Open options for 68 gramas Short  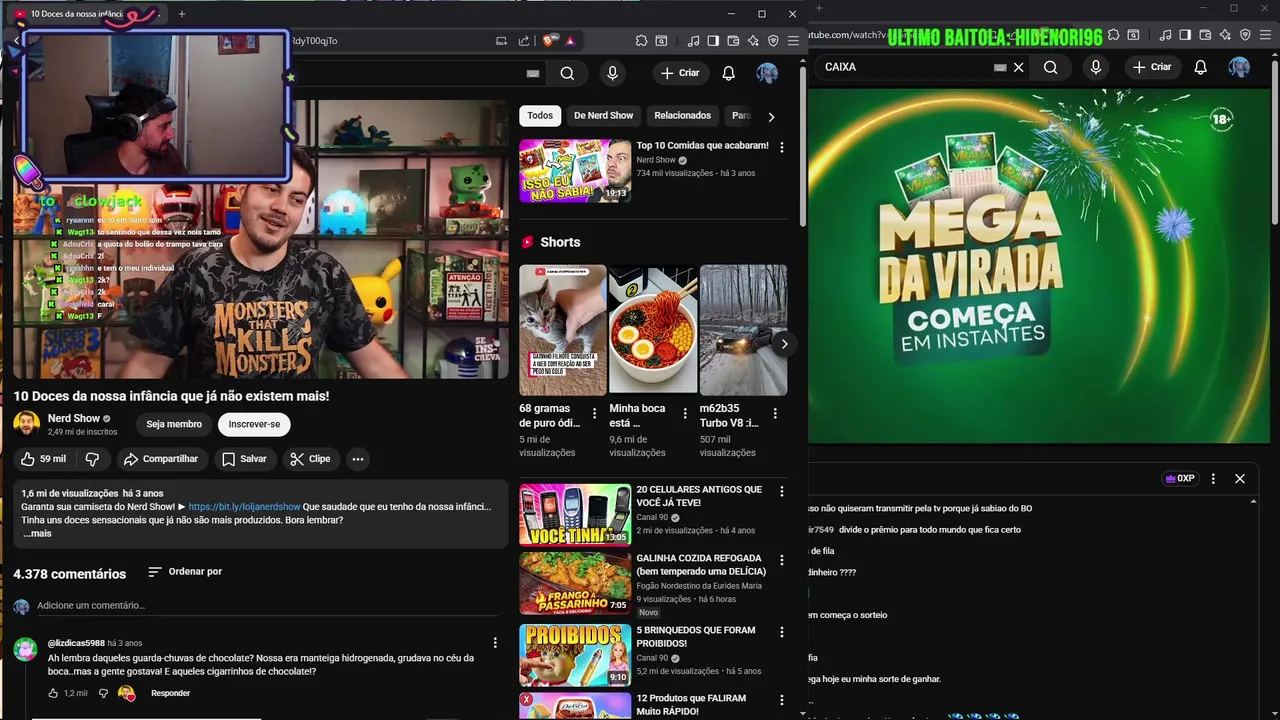[x=594, y=413]
